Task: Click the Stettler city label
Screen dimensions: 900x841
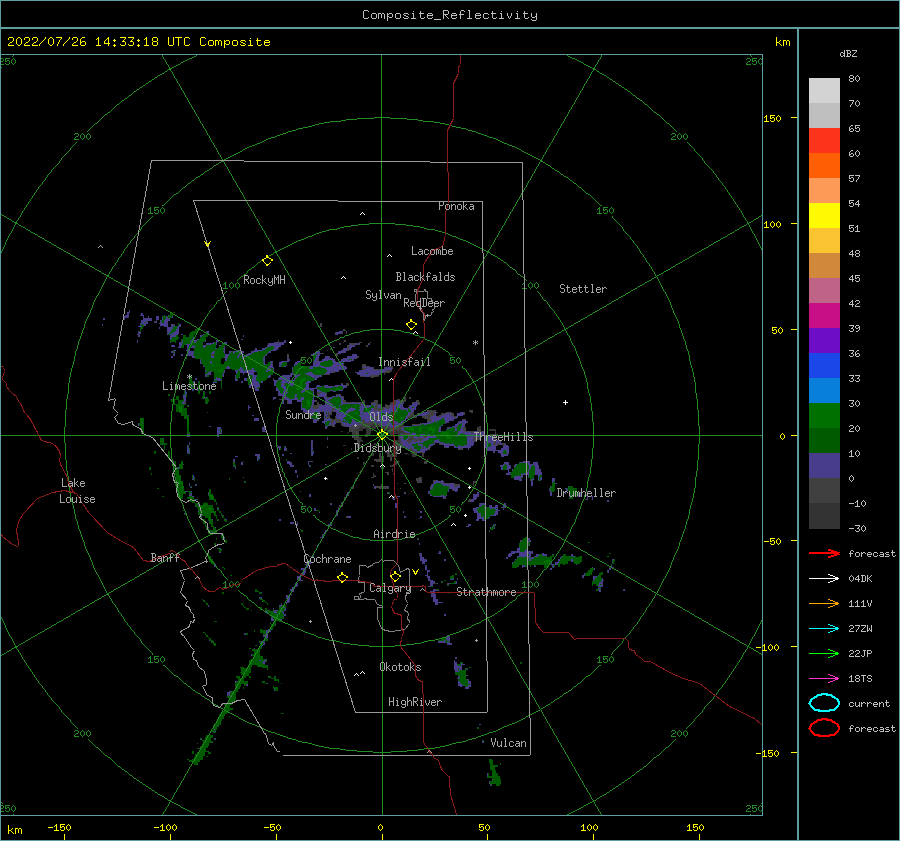Action: click(583, 289)
